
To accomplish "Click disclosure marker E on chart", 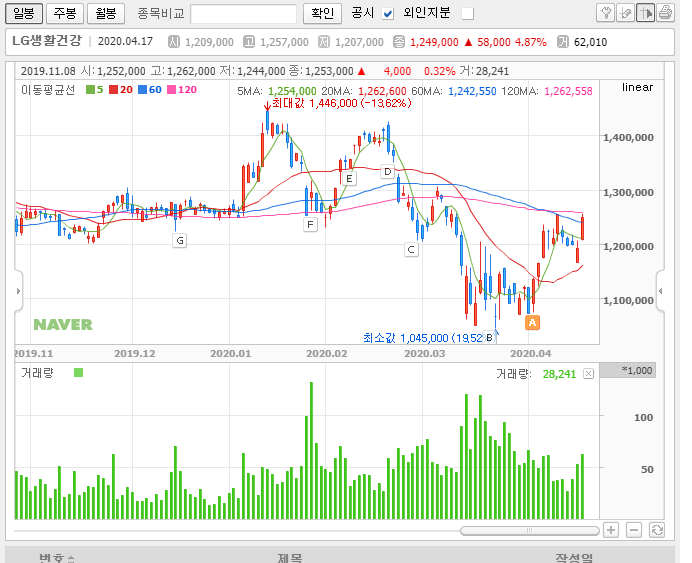I will 349,179.
